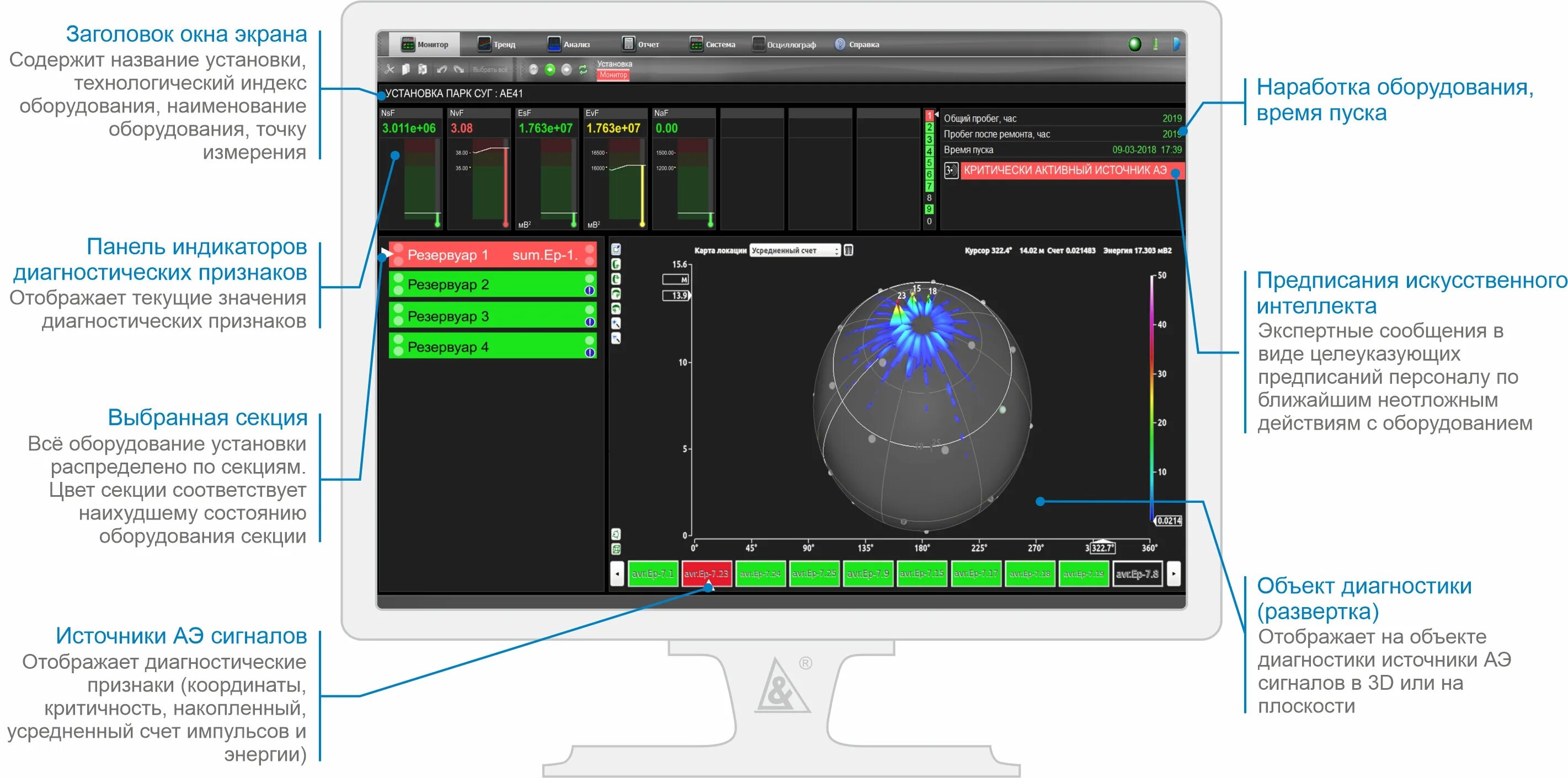
Task: Click the zoom-out magnifier icon beside map
Action: (616, 339)
